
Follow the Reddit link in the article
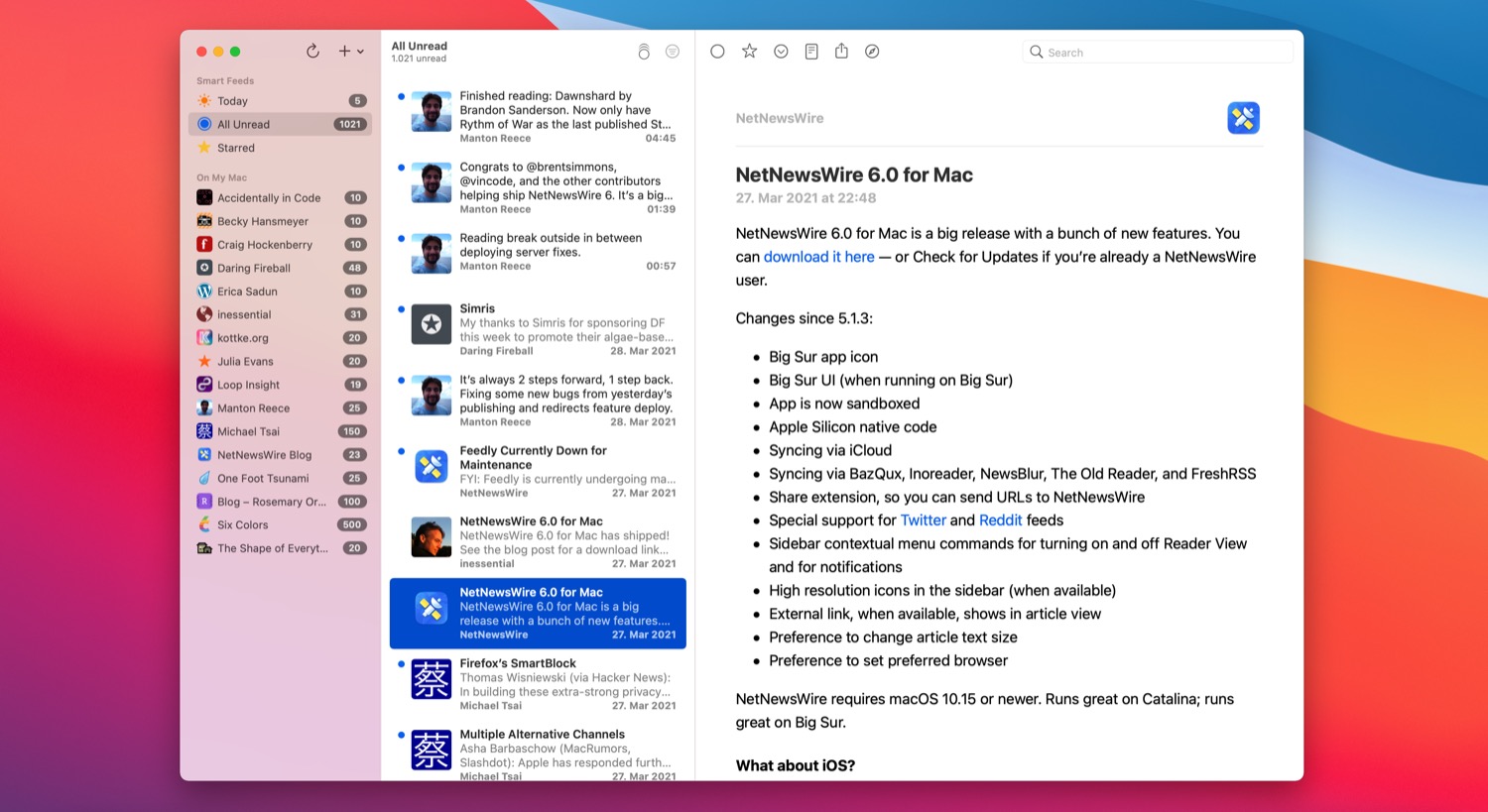tap(1000, 521)
